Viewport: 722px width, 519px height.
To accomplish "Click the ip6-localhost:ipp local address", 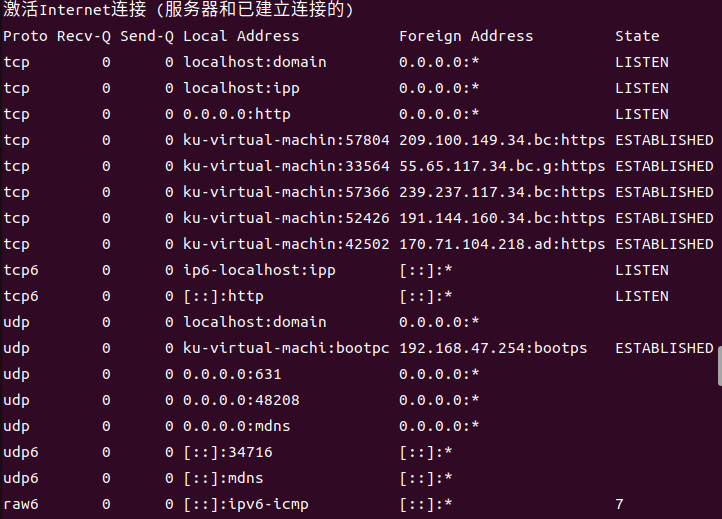I will point(259,270).
